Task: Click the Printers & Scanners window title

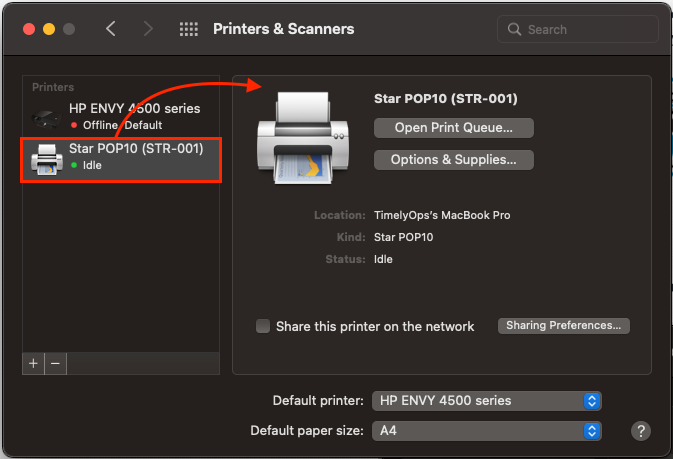Action: point(284,29)
